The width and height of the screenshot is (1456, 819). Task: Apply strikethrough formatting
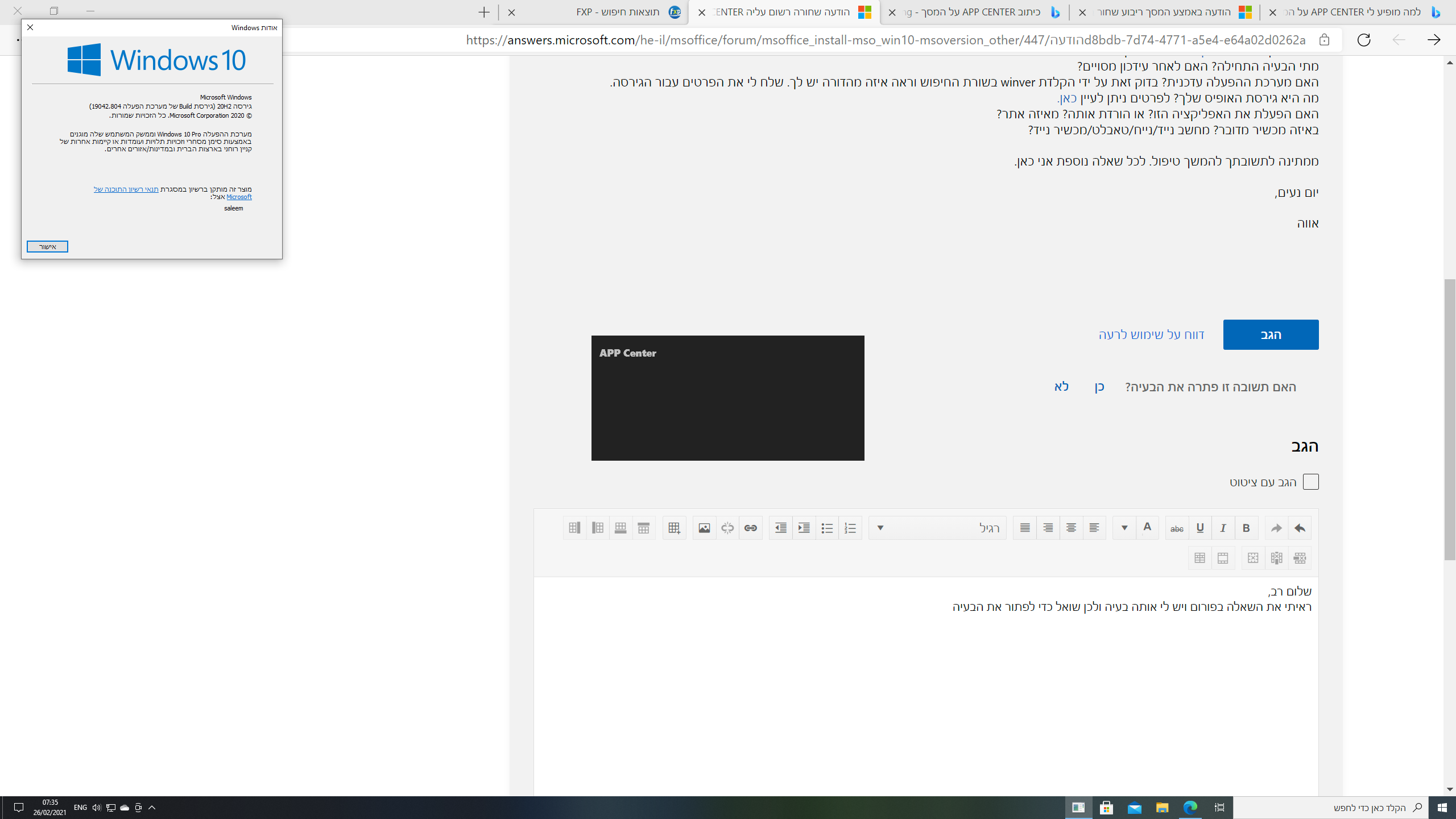tap(1177, 528)
